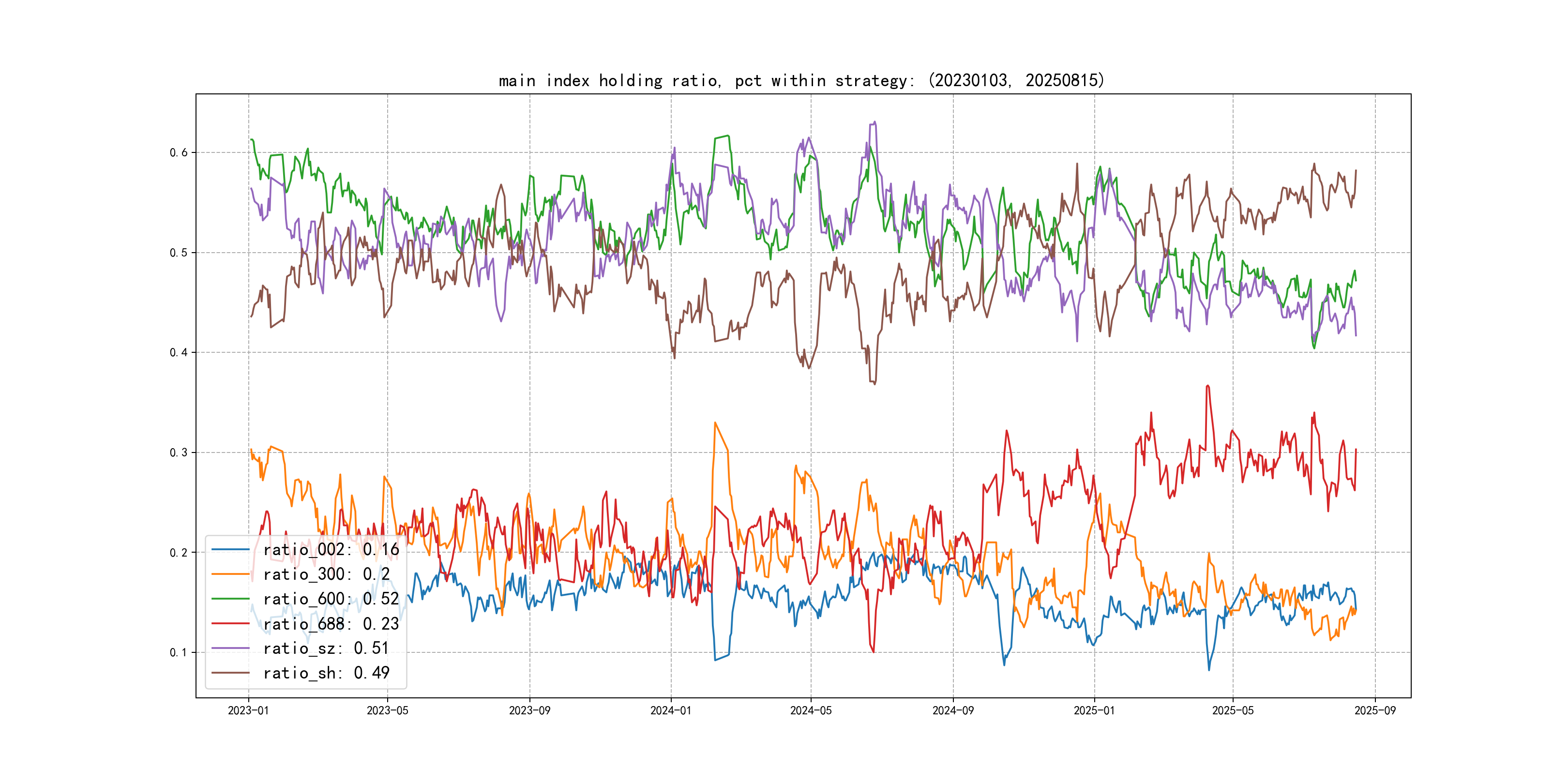Click the purple ratio_sz legend line swatch

[231, 648]
